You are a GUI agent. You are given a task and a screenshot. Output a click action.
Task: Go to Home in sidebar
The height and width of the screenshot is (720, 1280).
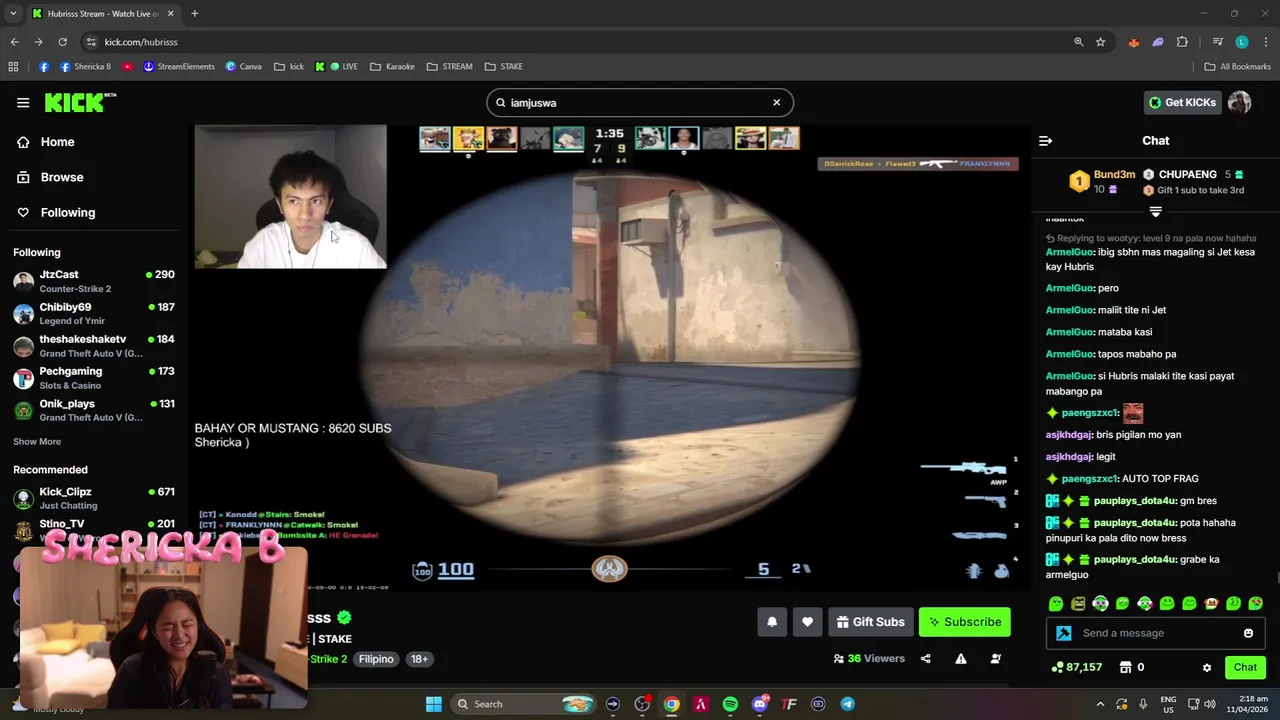[47, 142]
